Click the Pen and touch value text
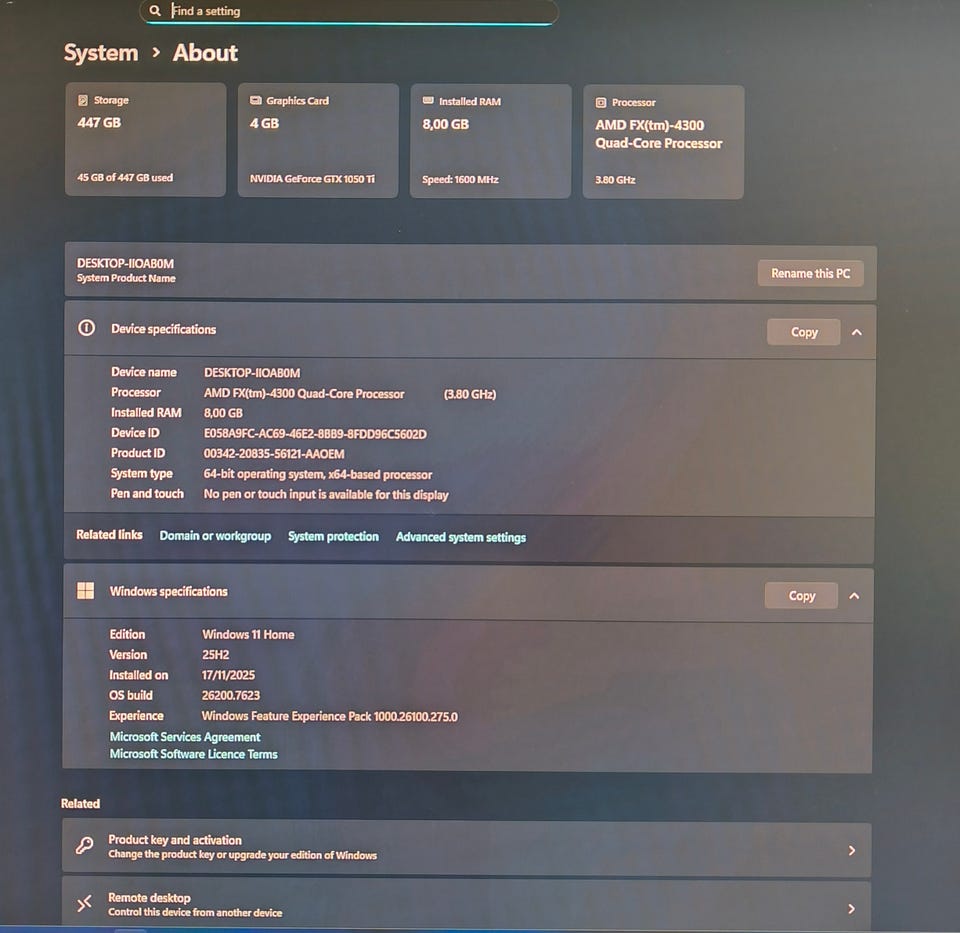960x933 pixels. pos(326,494)
